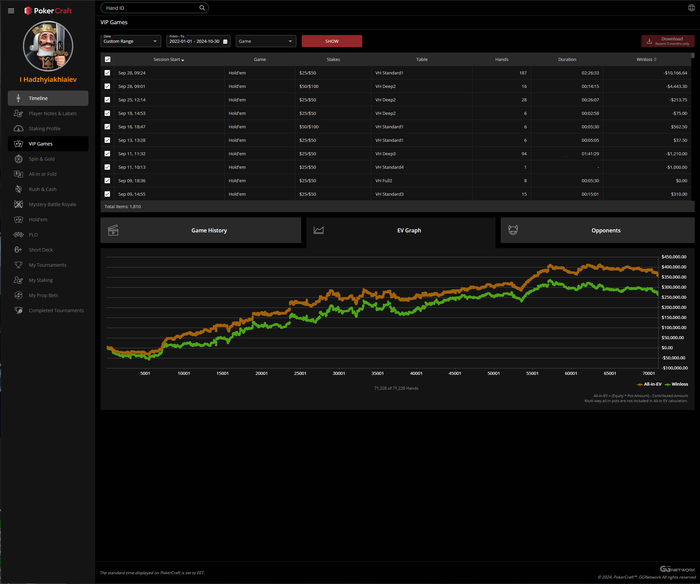
Task: Click the Timeline sidebar icon
Action: click(x=18, y=98)
